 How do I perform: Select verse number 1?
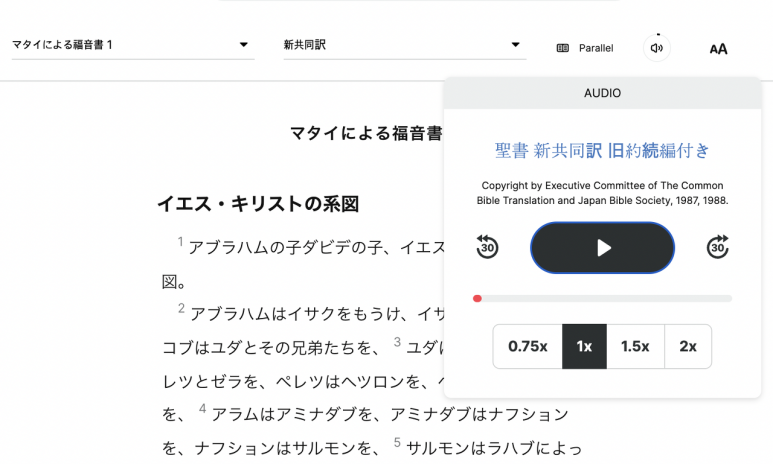point(180,241)
